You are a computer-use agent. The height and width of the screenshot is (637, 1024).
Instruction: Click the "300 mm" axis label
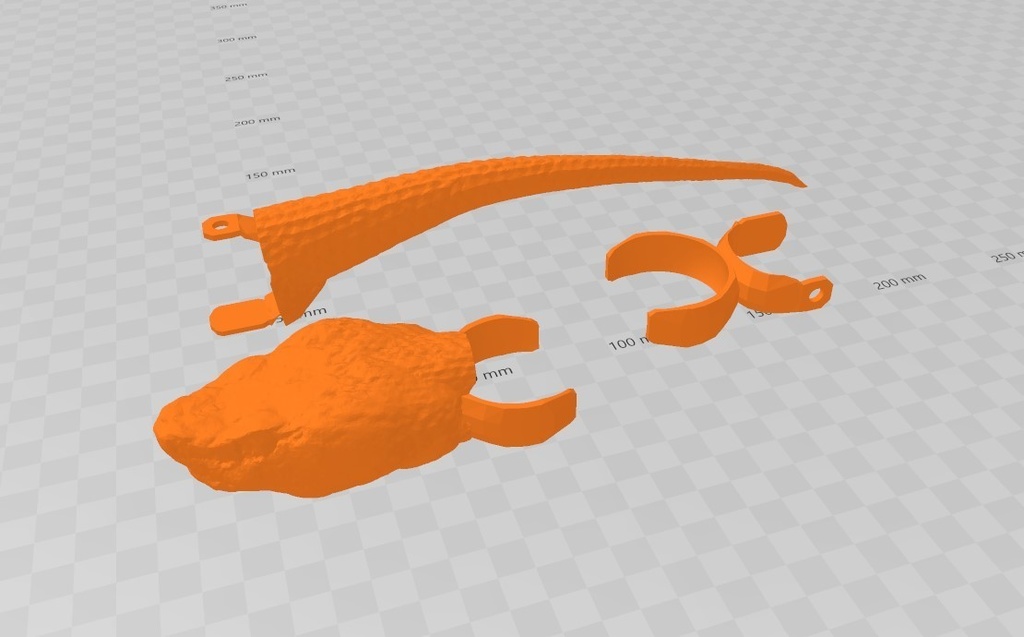point(236,39)
